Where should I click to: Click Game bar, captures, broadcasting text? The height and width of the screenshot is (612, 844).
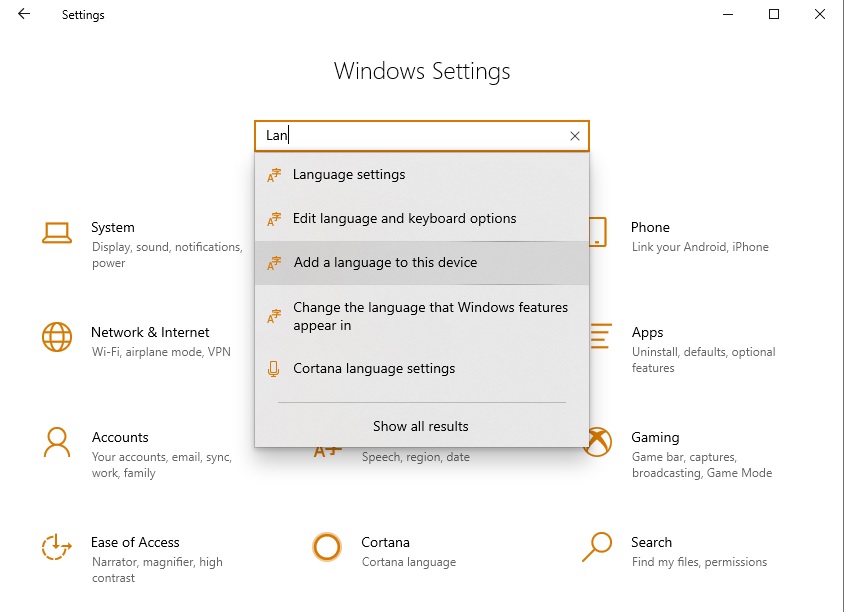point(702,465)
